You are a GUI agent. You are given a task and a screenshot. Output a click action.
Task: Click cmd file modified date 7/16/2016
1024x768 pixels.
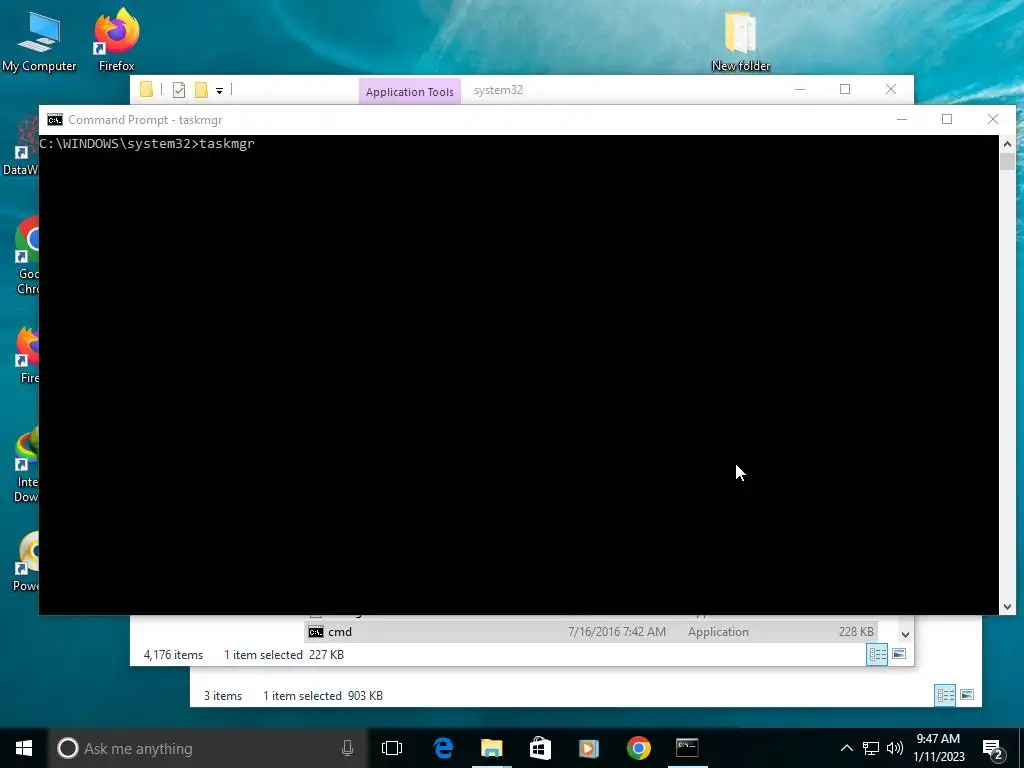[616, 632]
